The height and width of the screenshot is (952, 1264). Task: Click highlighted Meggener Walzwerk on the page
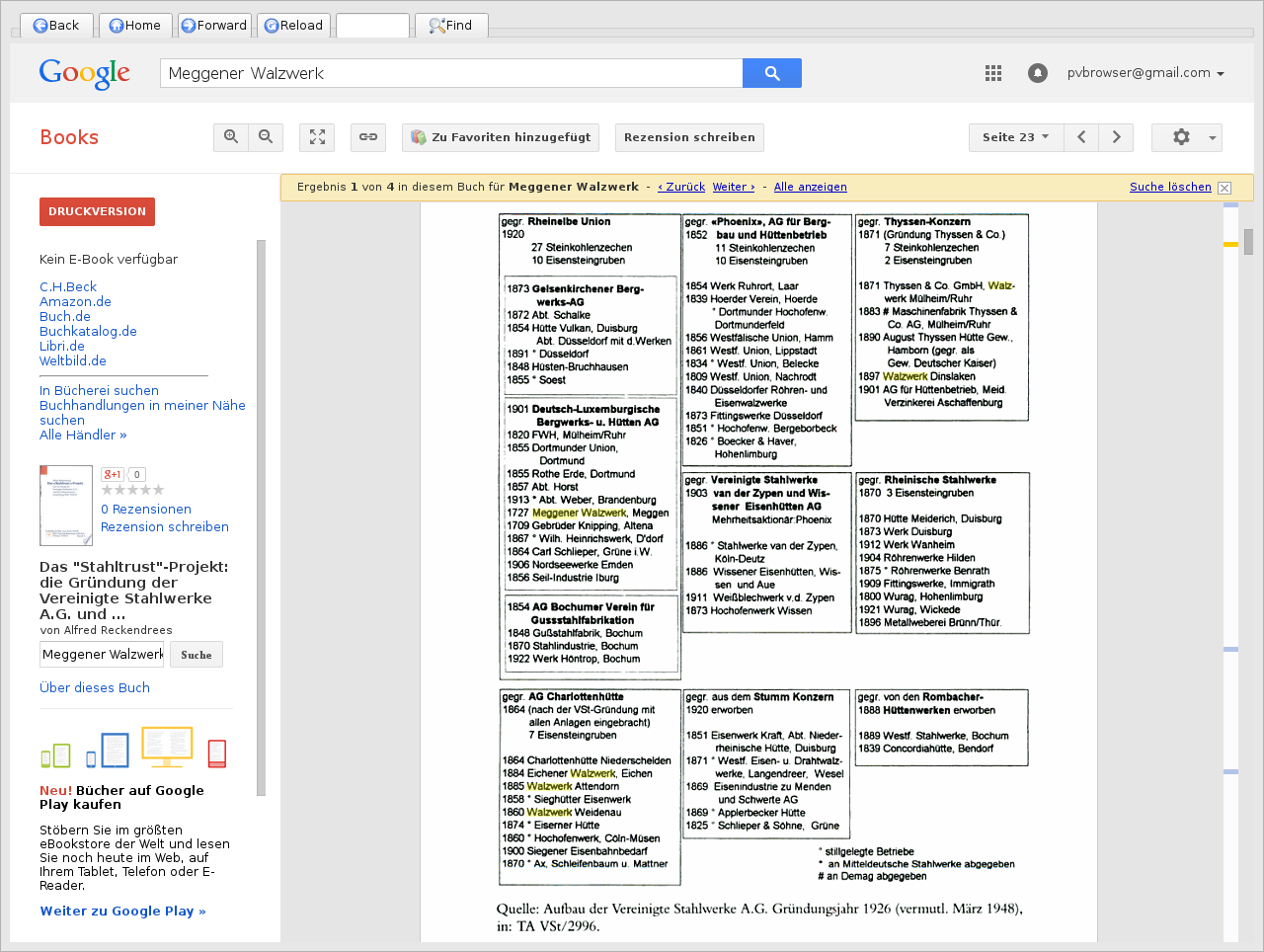pyautogui.click(x=579, y=513)
